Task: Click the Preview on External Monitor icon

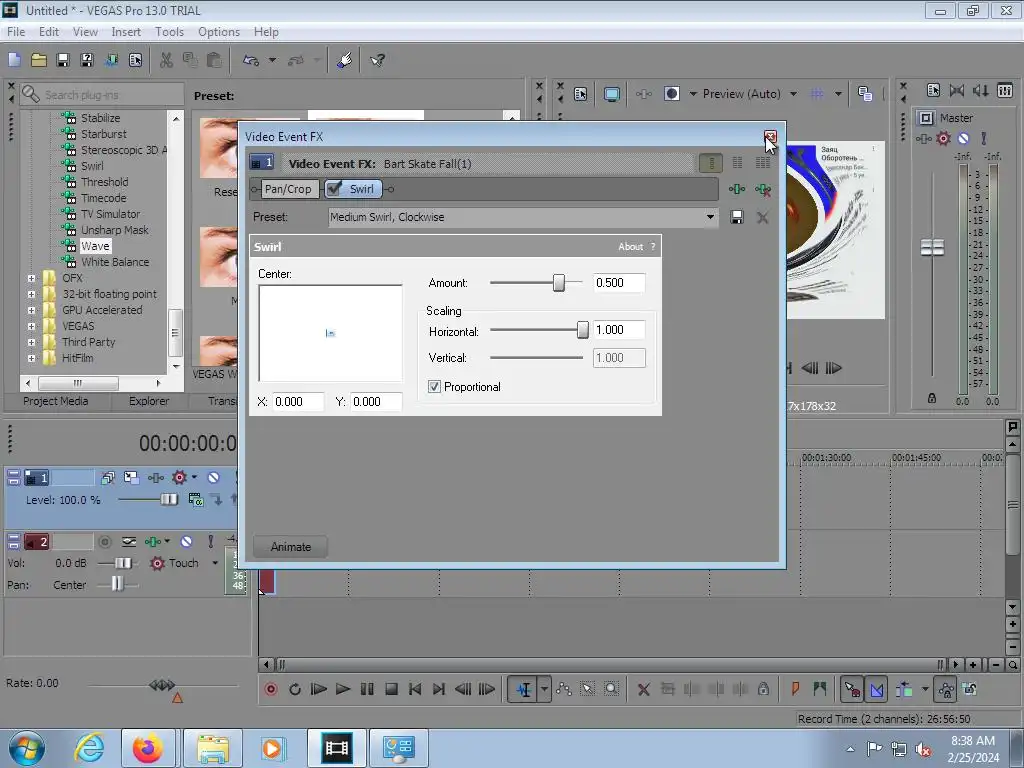Action: 612,94
